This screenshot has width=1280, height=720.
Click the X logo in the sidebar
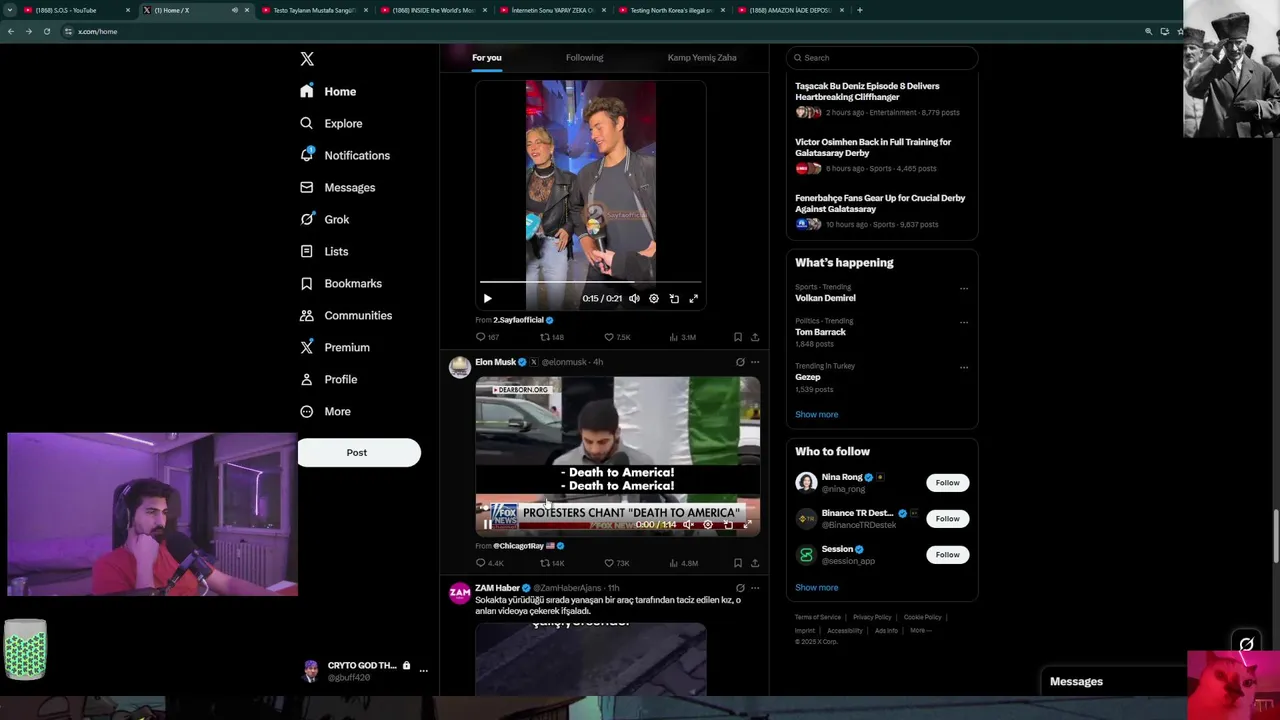point(307,59)
